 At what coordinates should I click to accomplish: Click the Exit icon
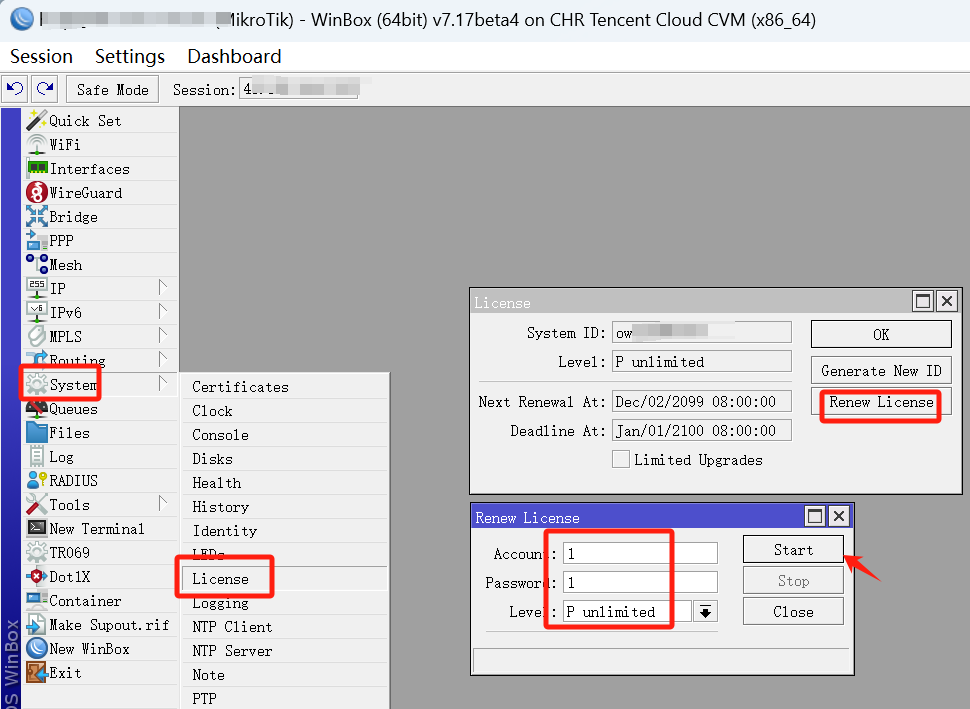coord(36,672)
